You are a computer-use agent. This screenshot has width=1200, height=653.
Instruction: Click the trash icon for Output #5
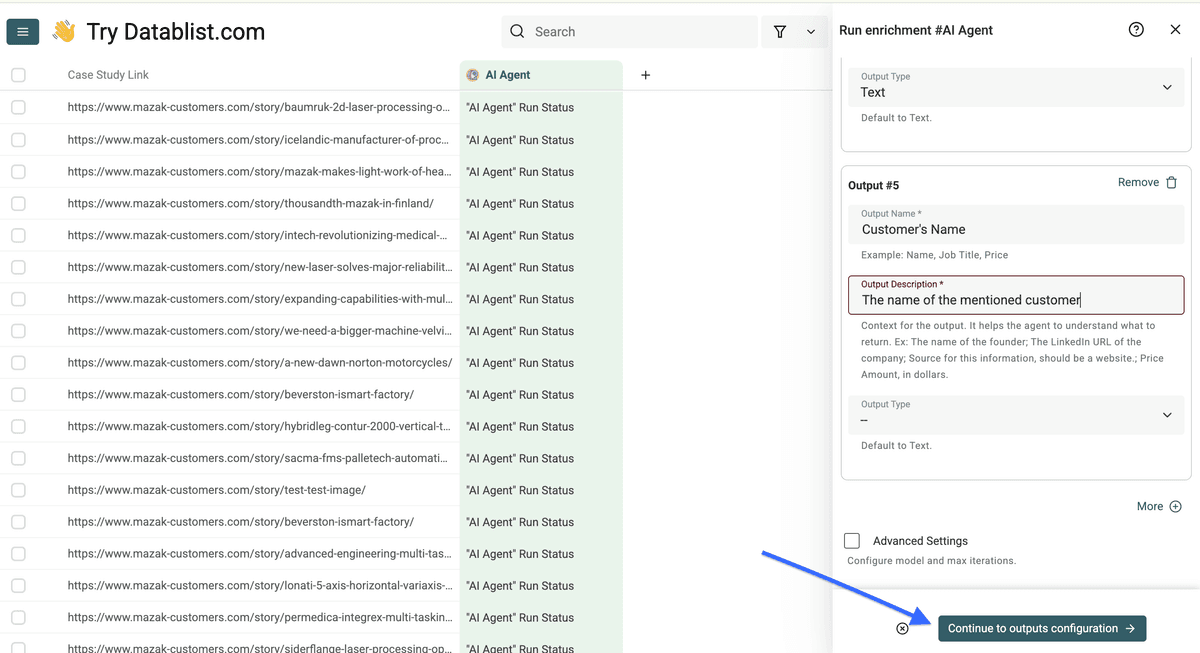coord(1172,183)
